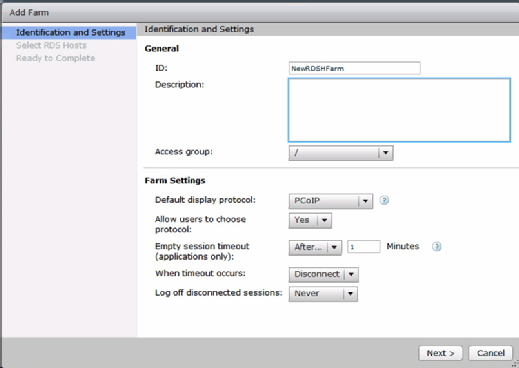
Task: Click the Access group label
Action: click(183, 152)
